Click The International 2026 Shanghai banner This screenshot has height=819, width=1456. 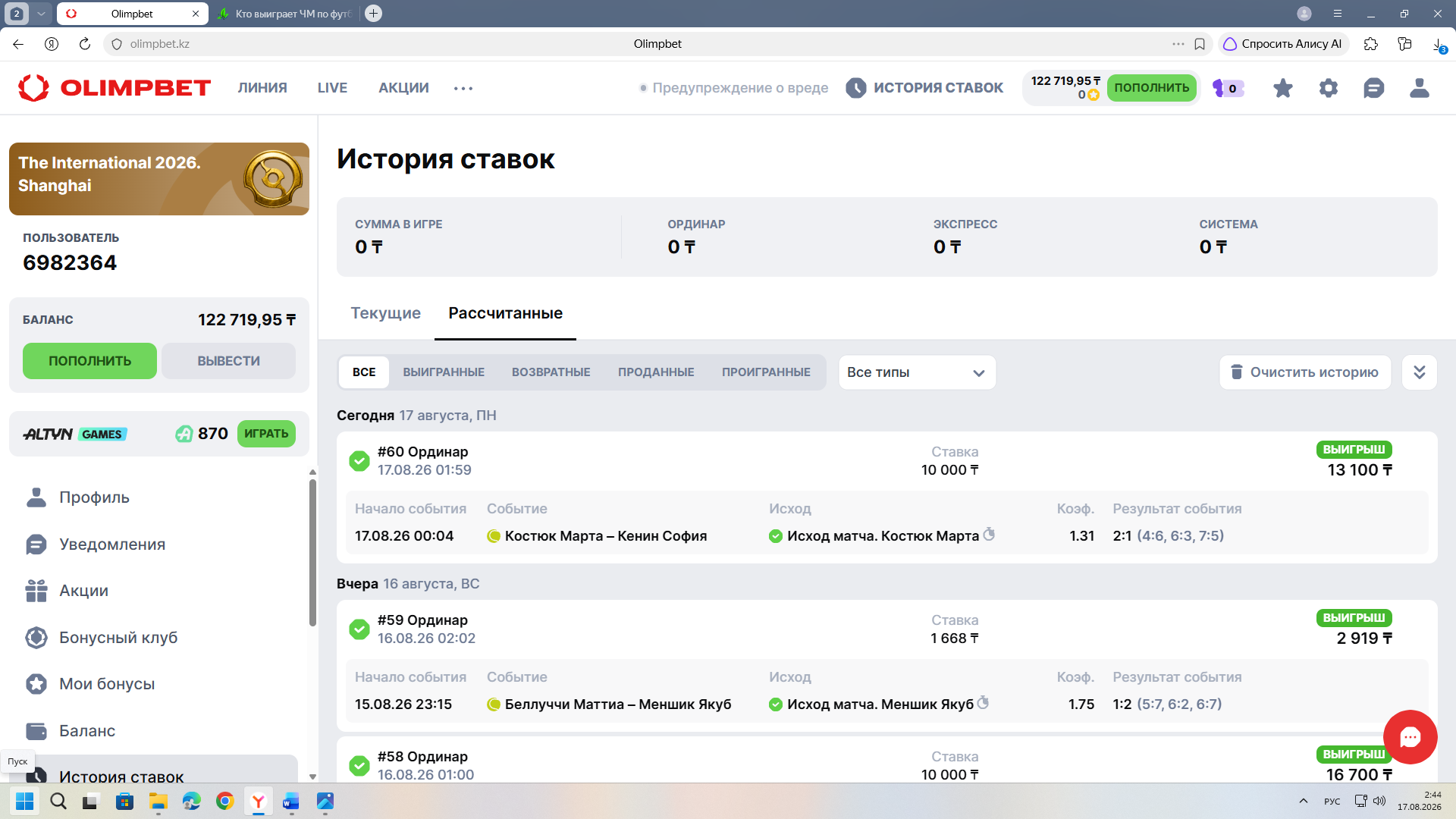(x=159, y=179)
